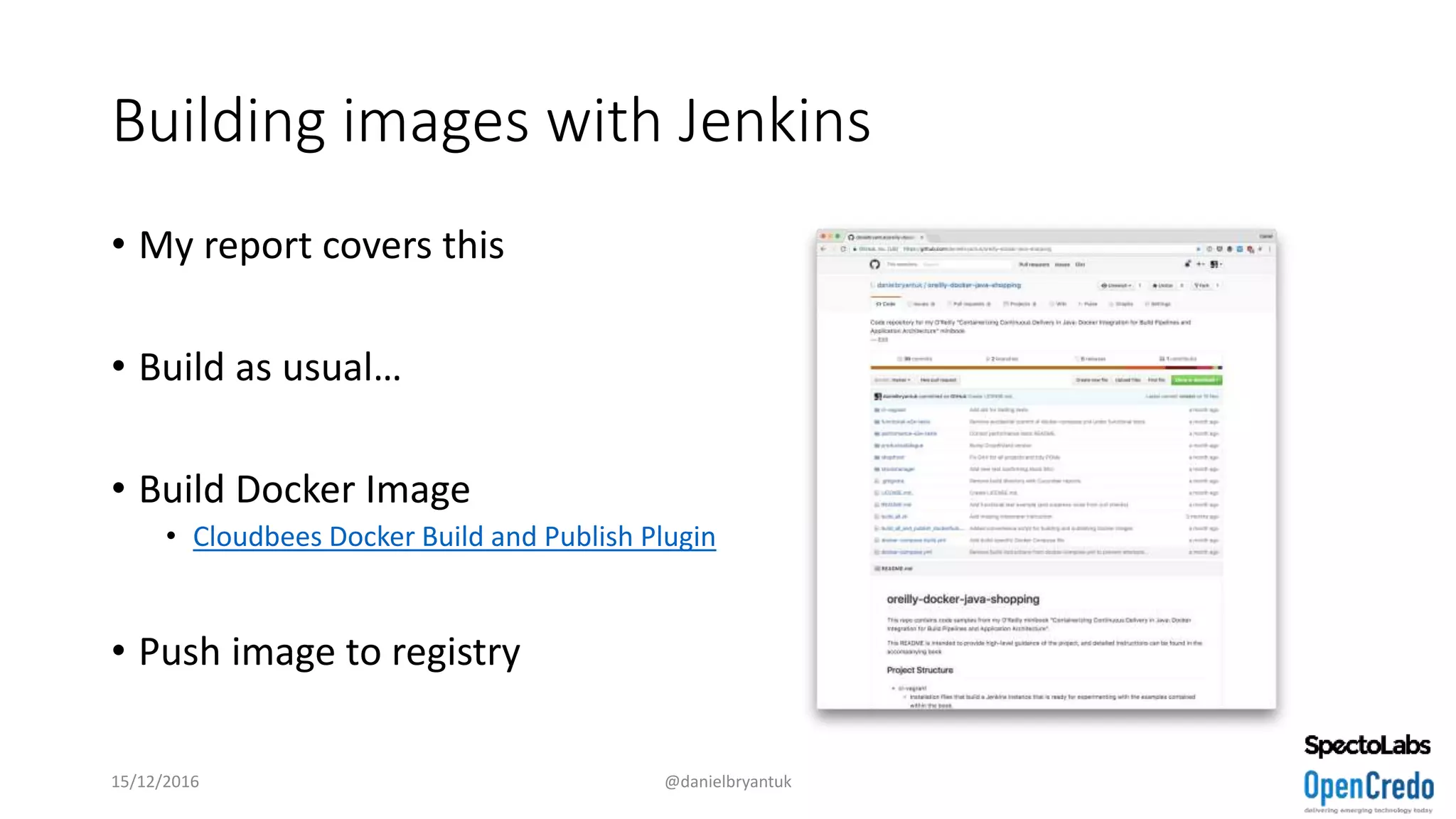Expand the plus create-new dropdown
This screenshot has width=1456, height=819.
1201,264
